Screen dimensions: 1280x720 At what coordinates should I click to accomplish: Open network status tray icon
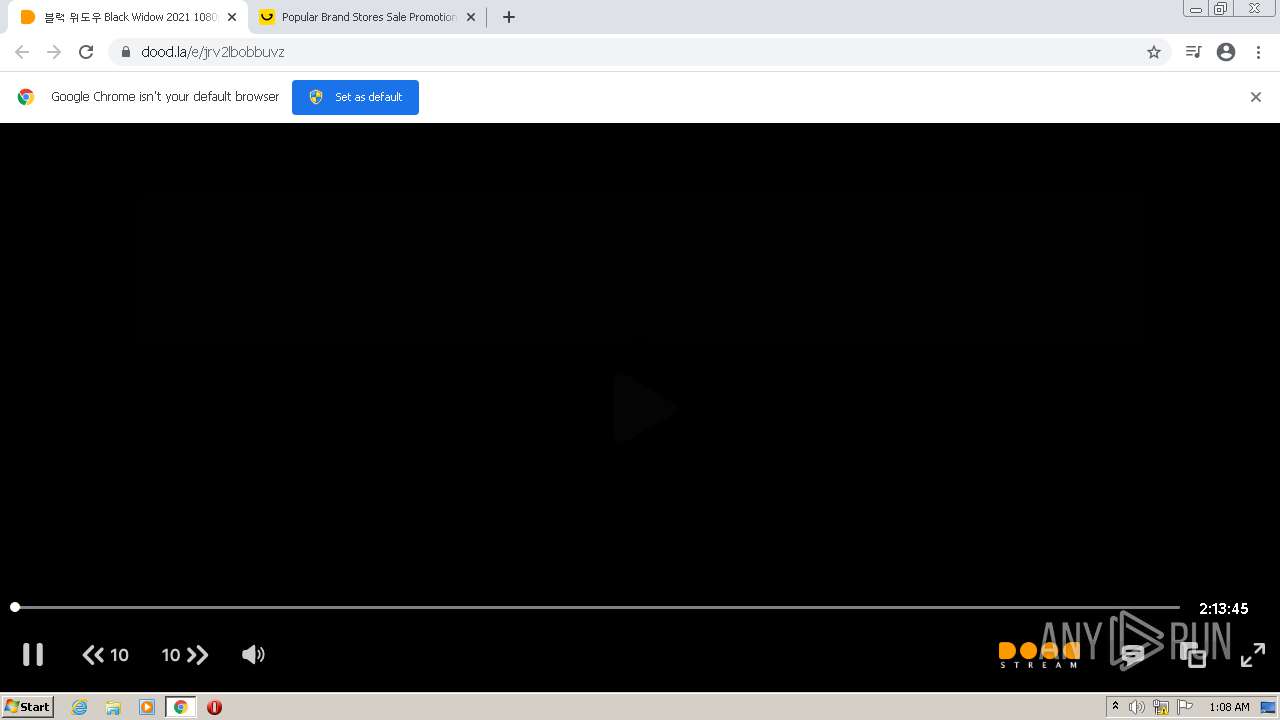click(x=1161, y=707)
